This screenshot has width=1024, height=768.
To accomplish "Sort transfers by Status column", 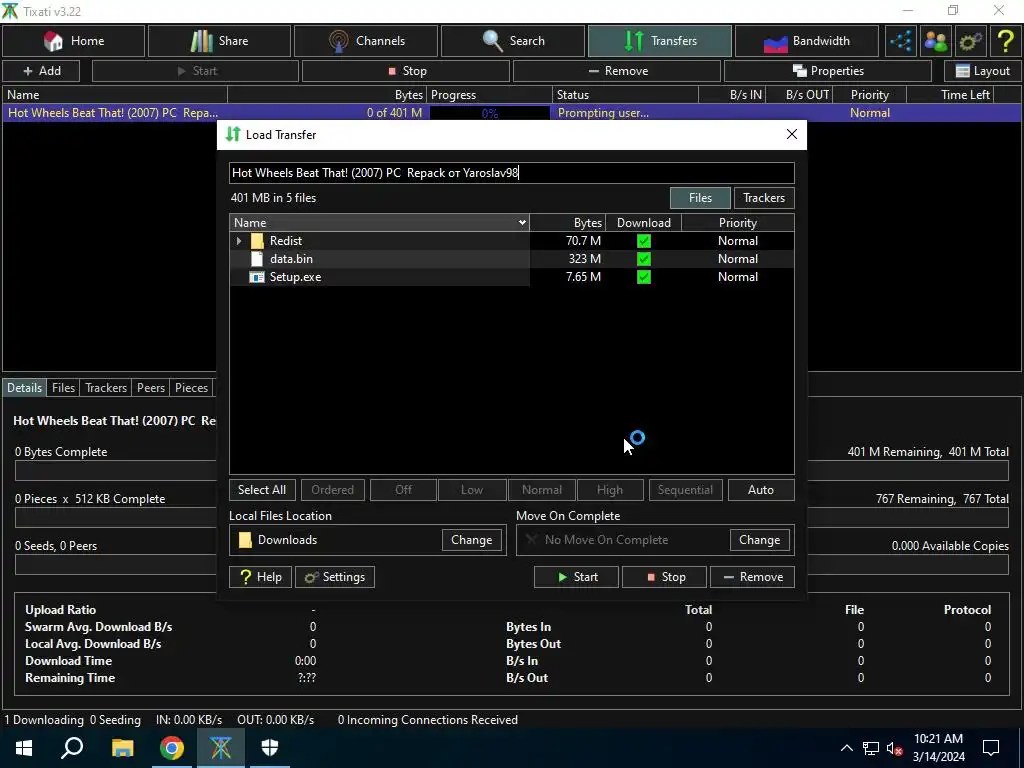I will click(626, 95).
